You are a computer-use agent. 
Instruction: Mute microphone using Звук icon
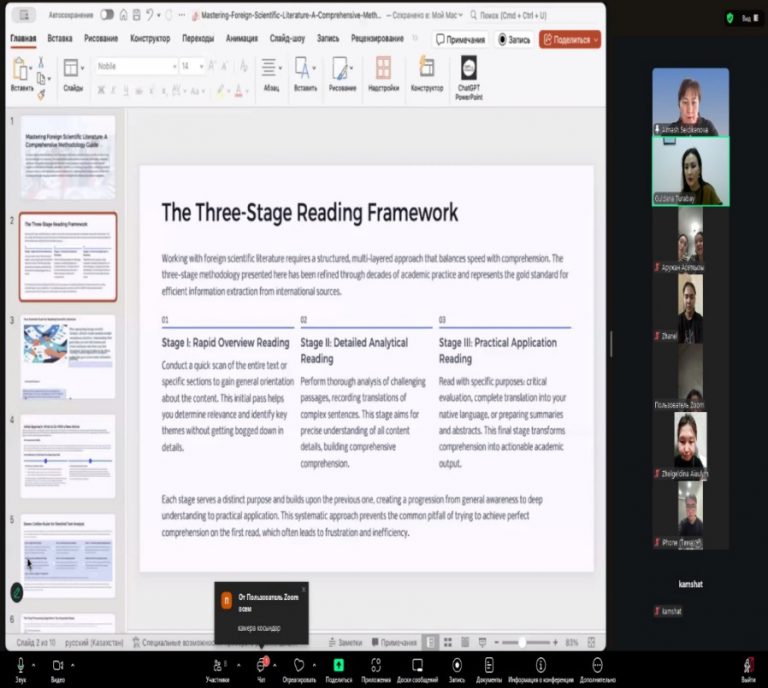pos(20,665)
